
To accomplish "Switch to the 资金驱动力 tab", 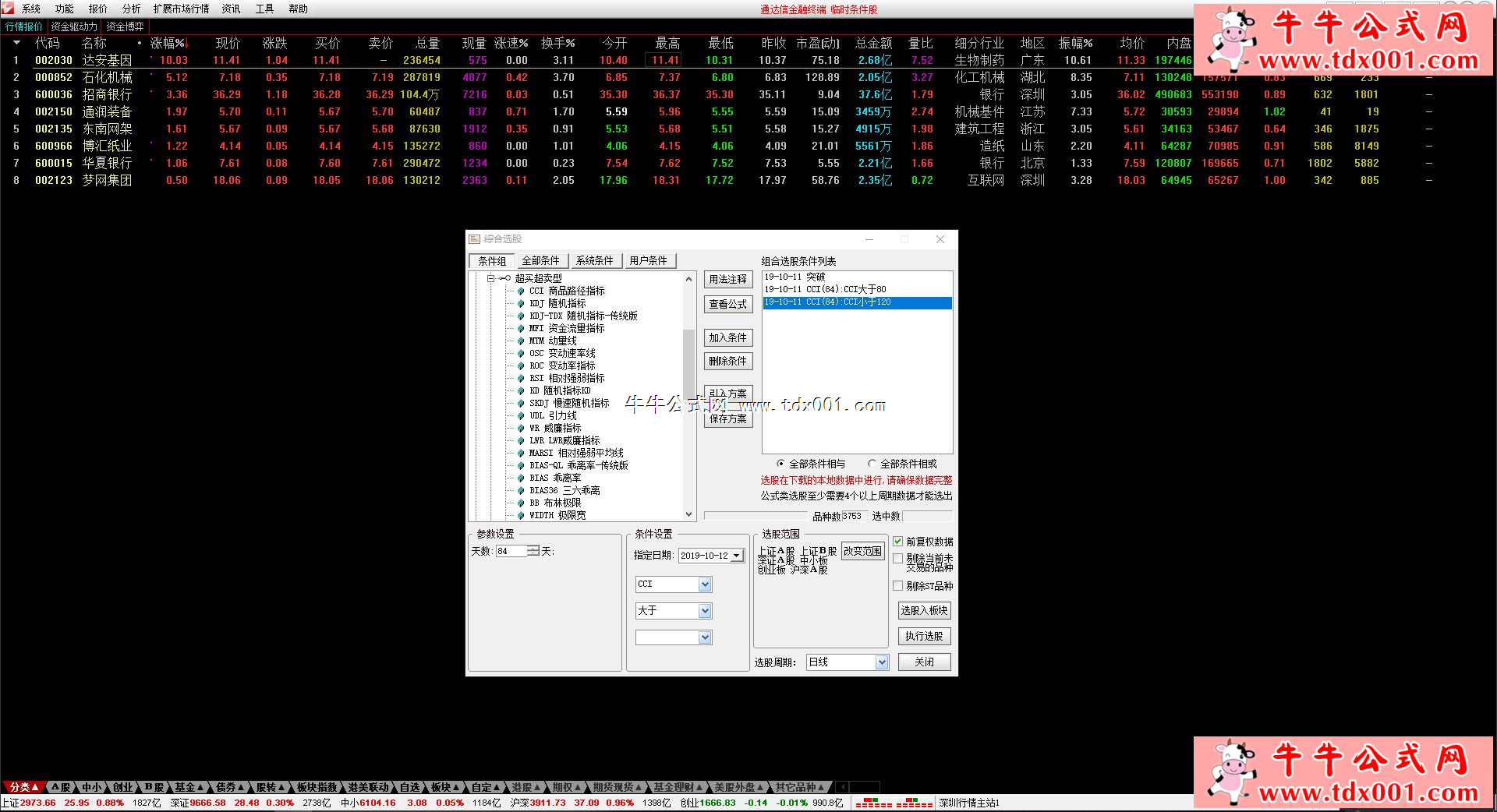I will [x=74, y=26].
